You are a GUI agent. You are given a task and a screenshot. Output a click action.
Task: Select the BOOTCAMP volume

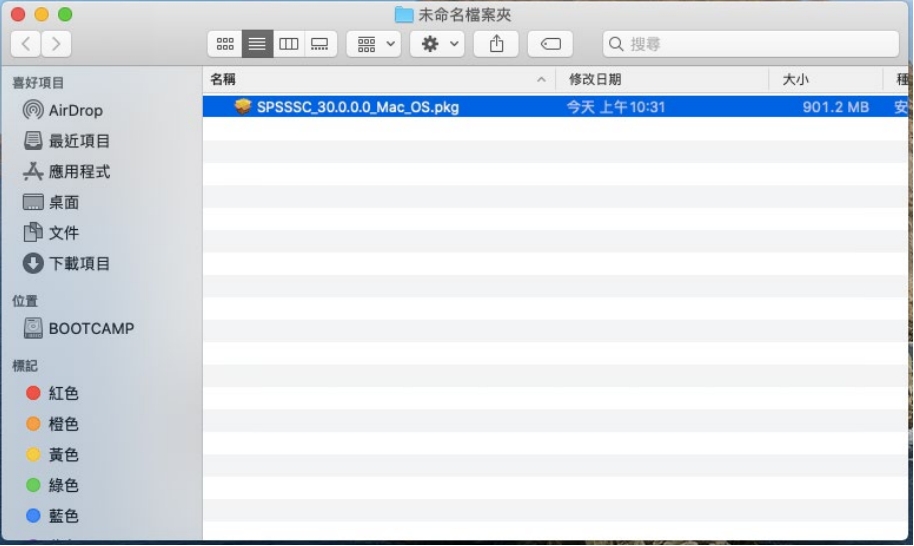pos(78,328)
